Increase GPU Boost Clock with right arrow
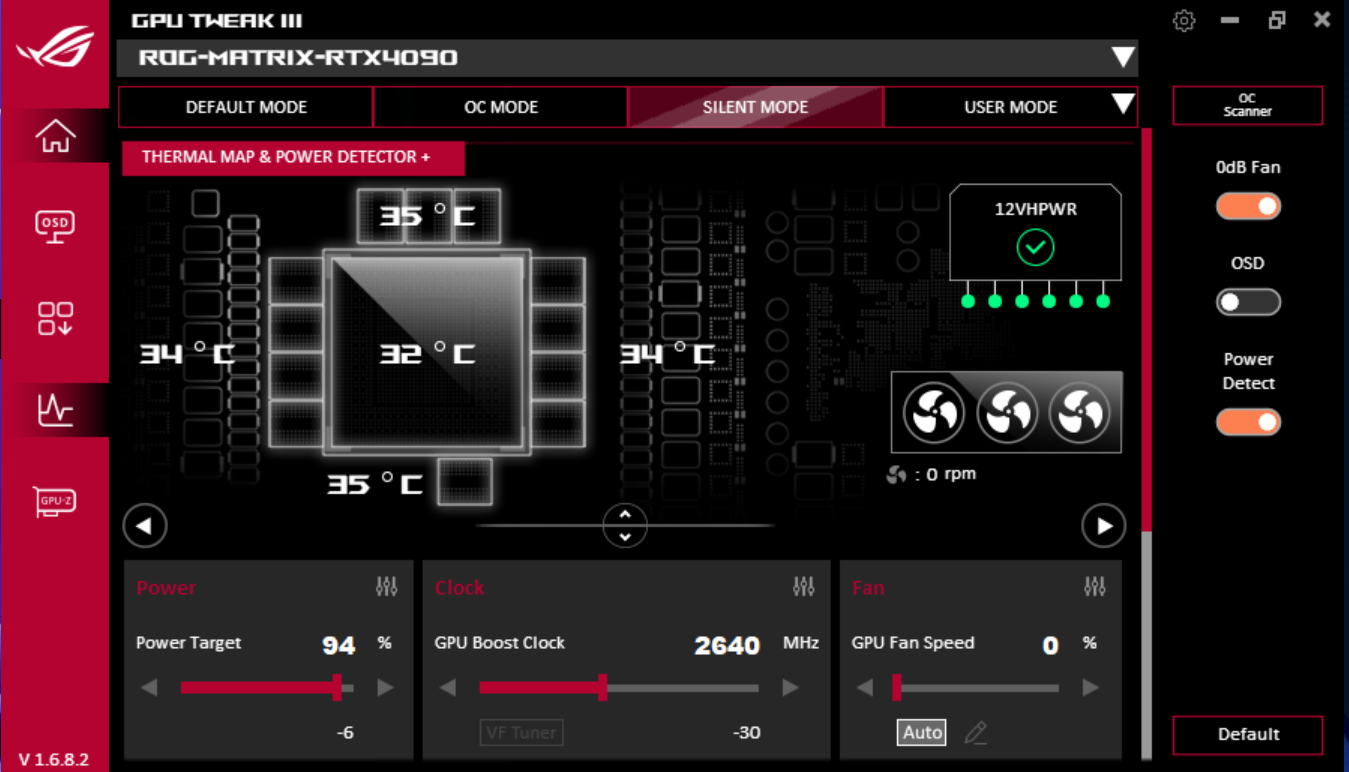Viewport: 1349px width, 772px height. [x=790, y=688]
